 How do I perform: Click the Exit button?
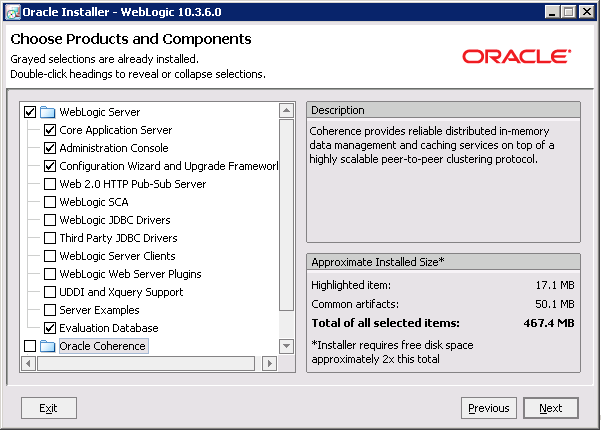click(x=49, y=408)
